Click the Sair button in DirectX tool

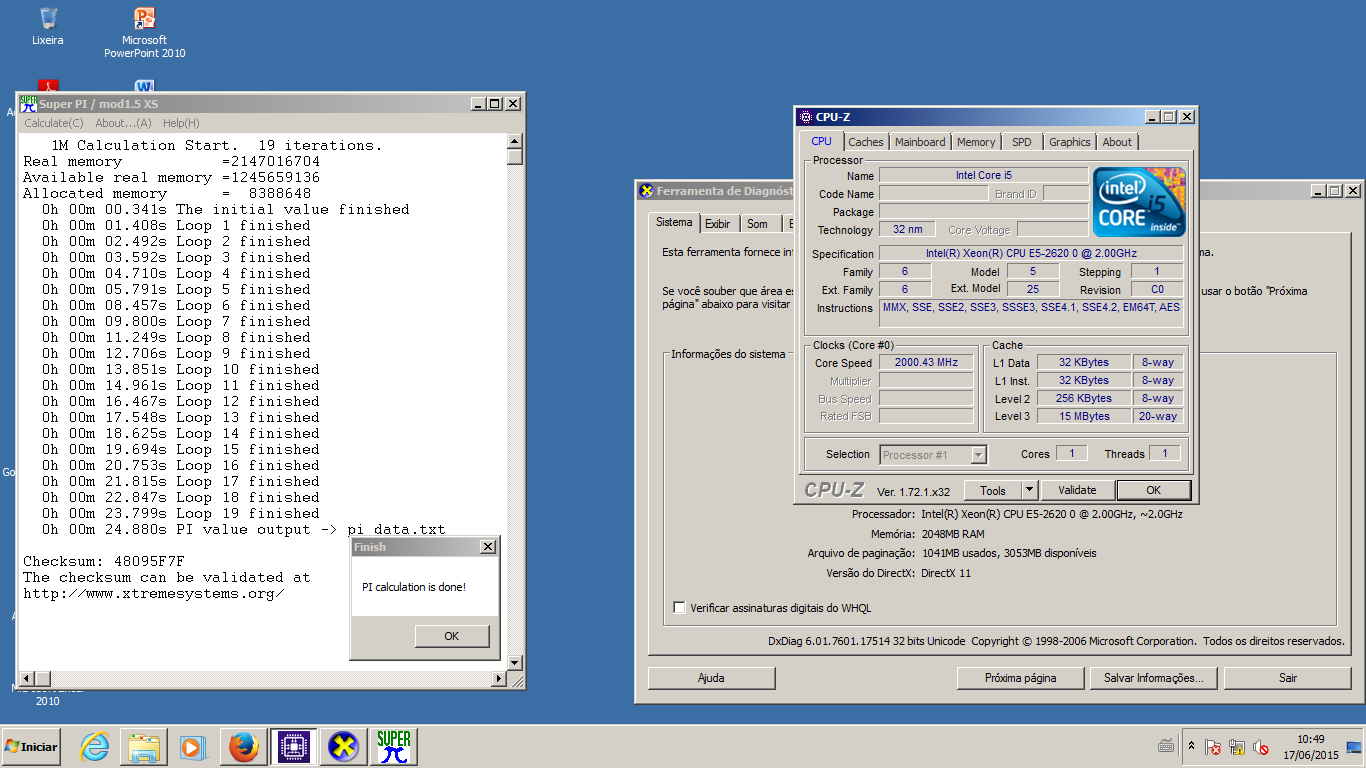(x=1288, y=678)
